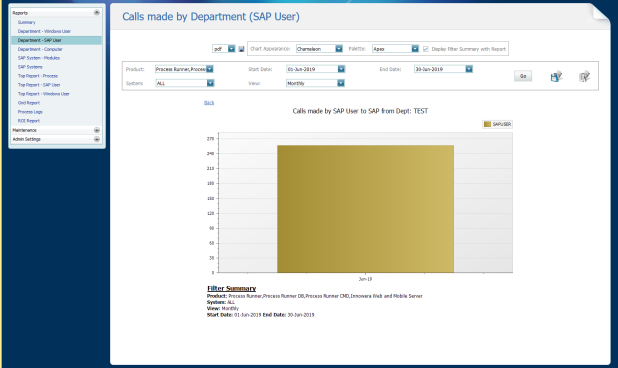Click the grey filter icon at far right
This screenshot has height=368, width=618.
[x=584, y=76]
